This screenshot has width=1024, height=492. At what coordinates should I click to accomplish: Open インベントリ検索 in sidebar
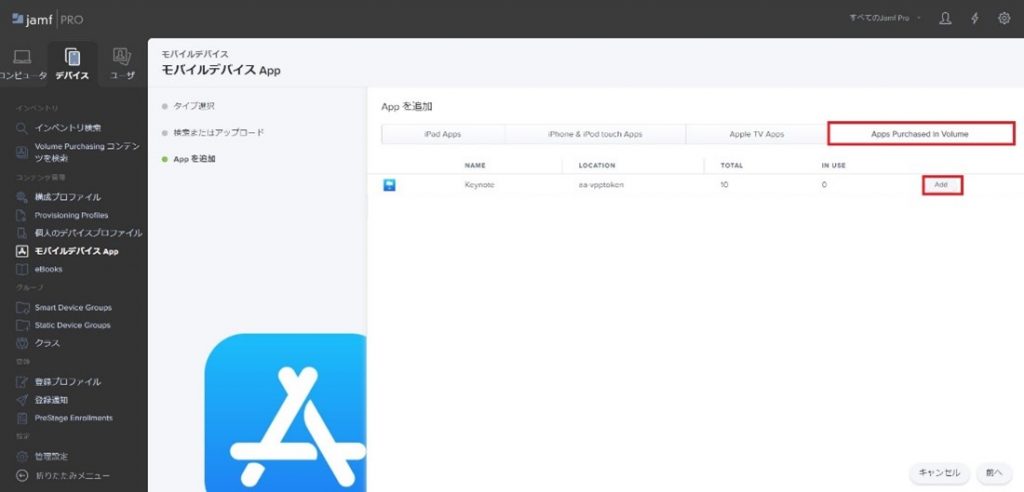[68, 128]
